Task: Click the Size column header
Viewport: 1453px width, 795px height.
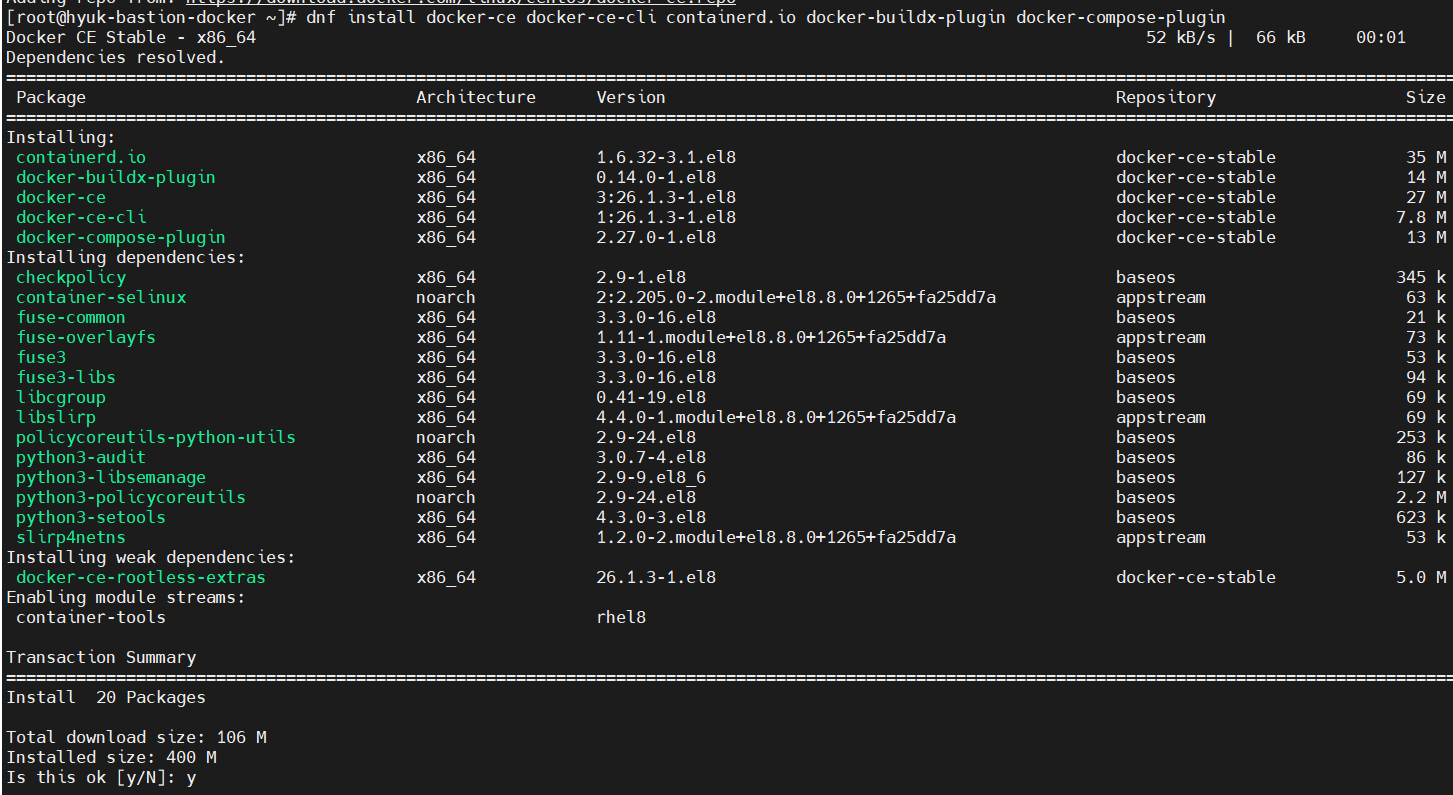Action: click(1426, 97)
